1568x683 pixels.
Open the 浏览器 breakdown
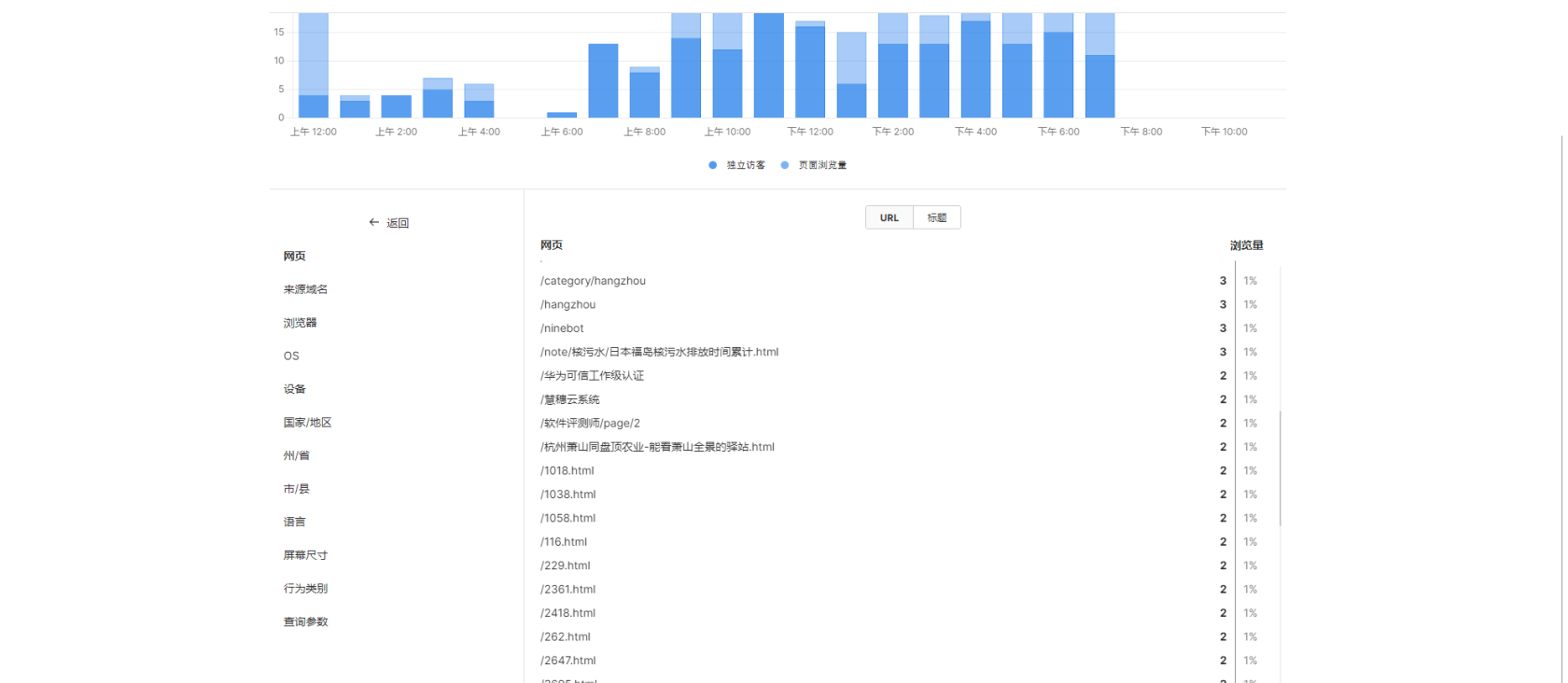pyautogui.click(x=301, y=323)
